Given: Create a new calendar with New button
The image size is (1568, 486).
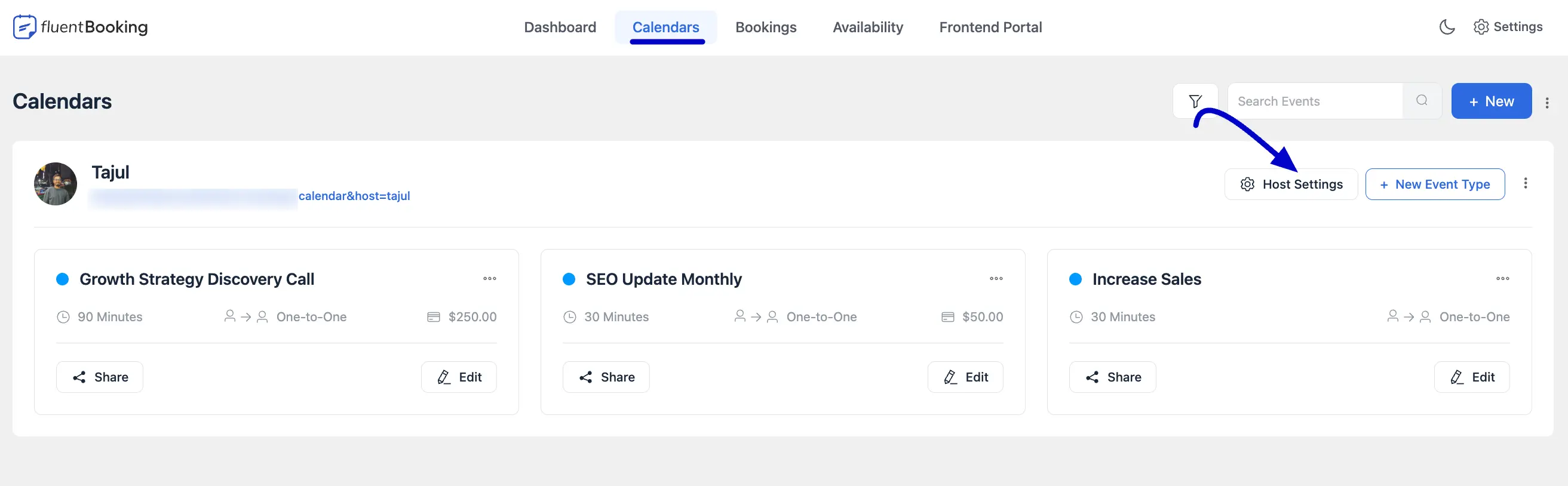Looking at the screenshot, I should tap(1491, 101).
